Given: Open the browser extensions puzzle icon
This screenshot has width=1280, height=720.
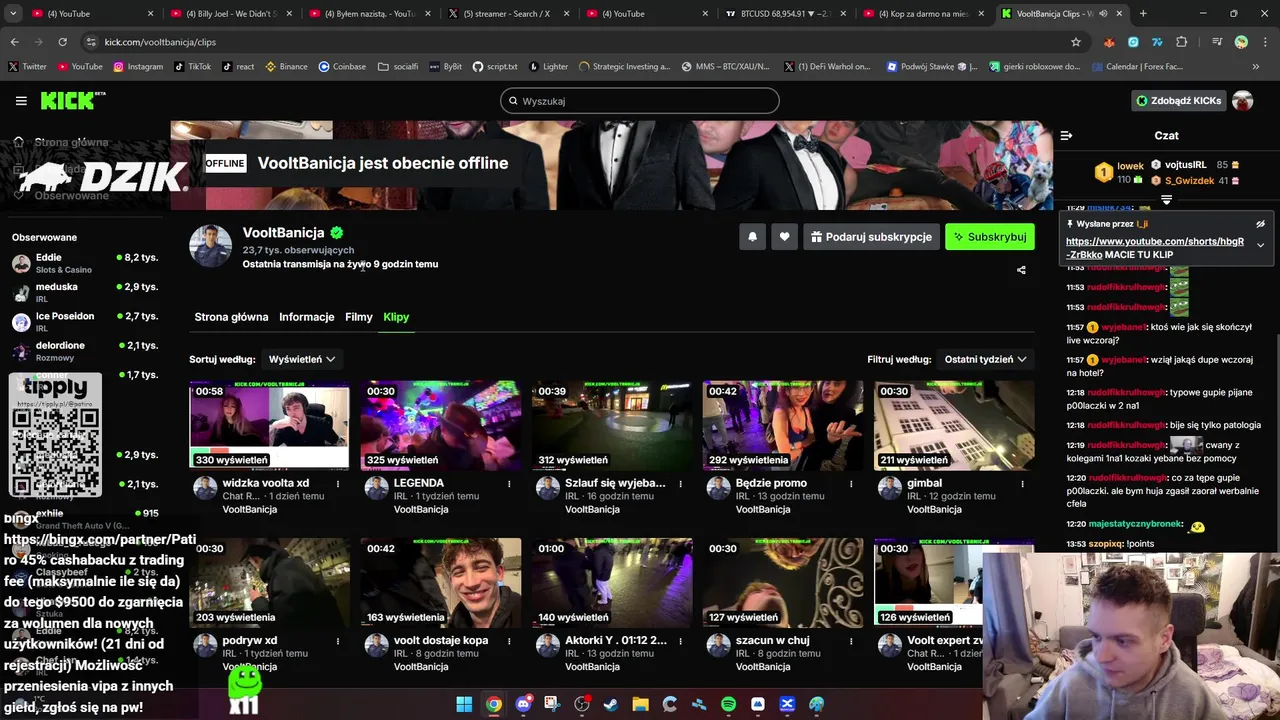Looking at the screenshot, I should point(1182,42).
